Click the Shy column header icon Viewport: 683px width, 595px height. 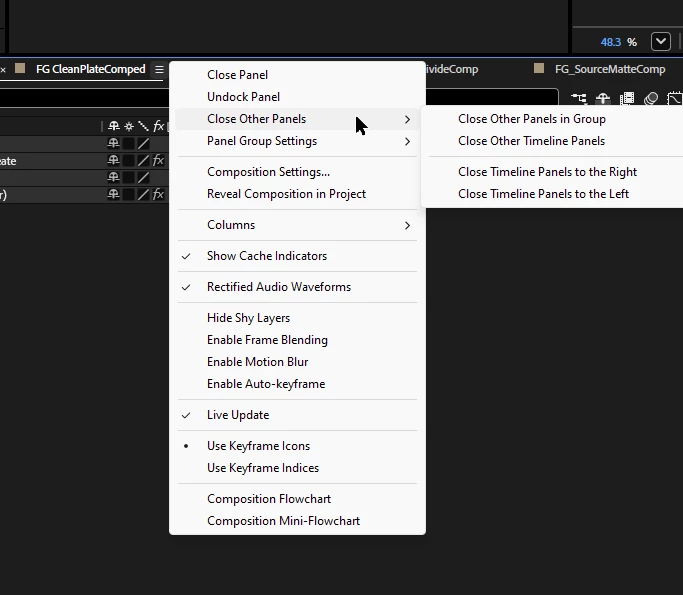pos(114,126)
